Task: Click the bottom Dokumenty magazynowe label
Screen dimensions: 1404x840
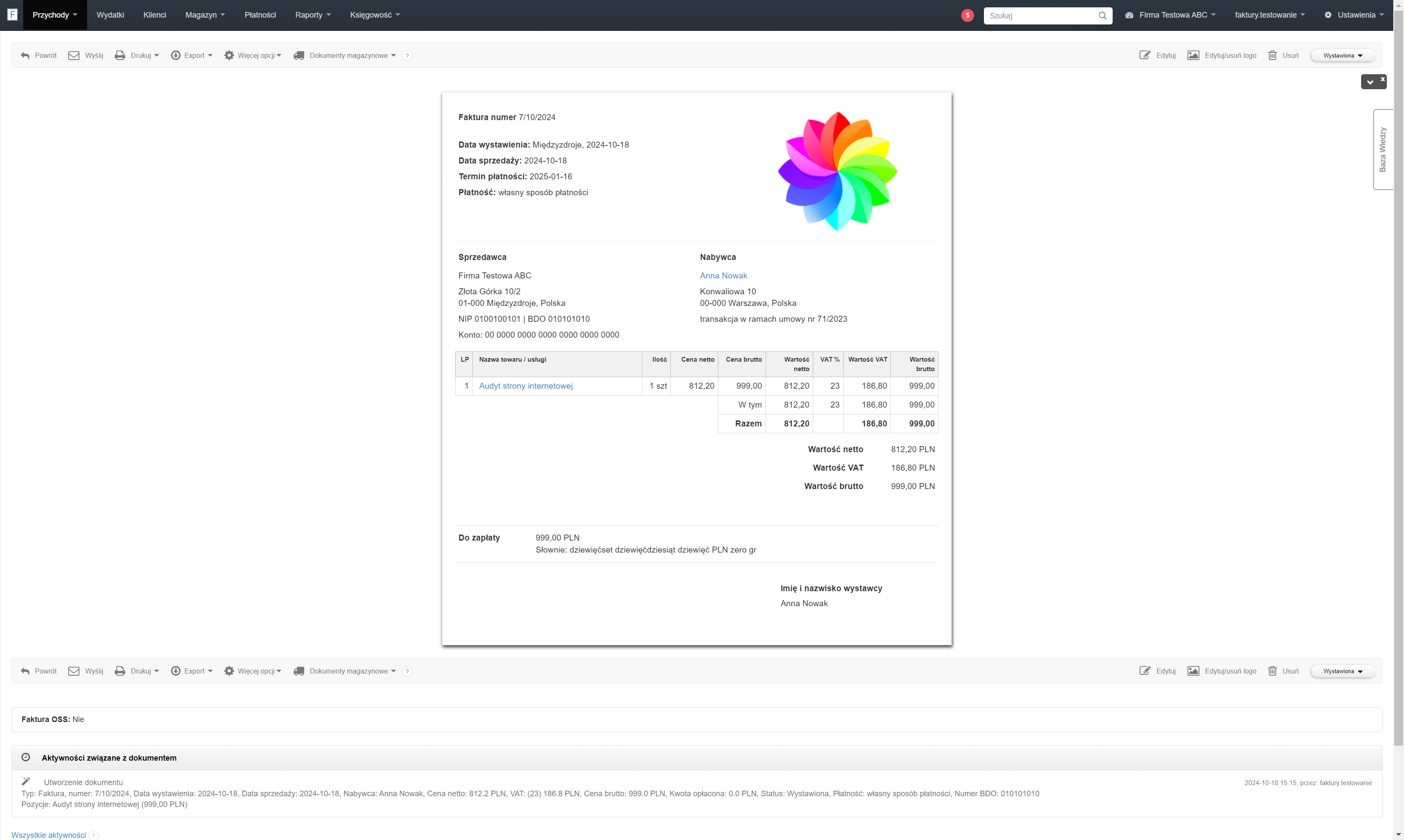Action: point(348,671)
